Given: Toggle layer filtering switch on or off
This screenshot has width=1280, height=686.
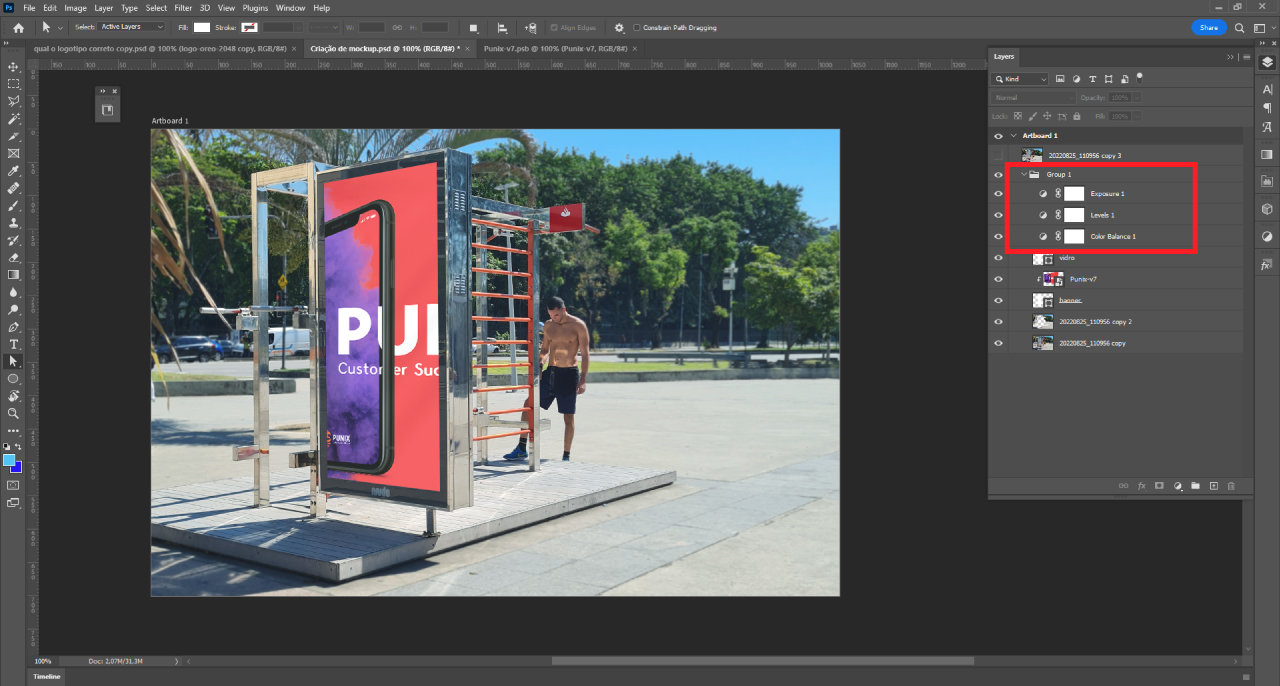Looking at the screenshot, I should point(1139,76).
